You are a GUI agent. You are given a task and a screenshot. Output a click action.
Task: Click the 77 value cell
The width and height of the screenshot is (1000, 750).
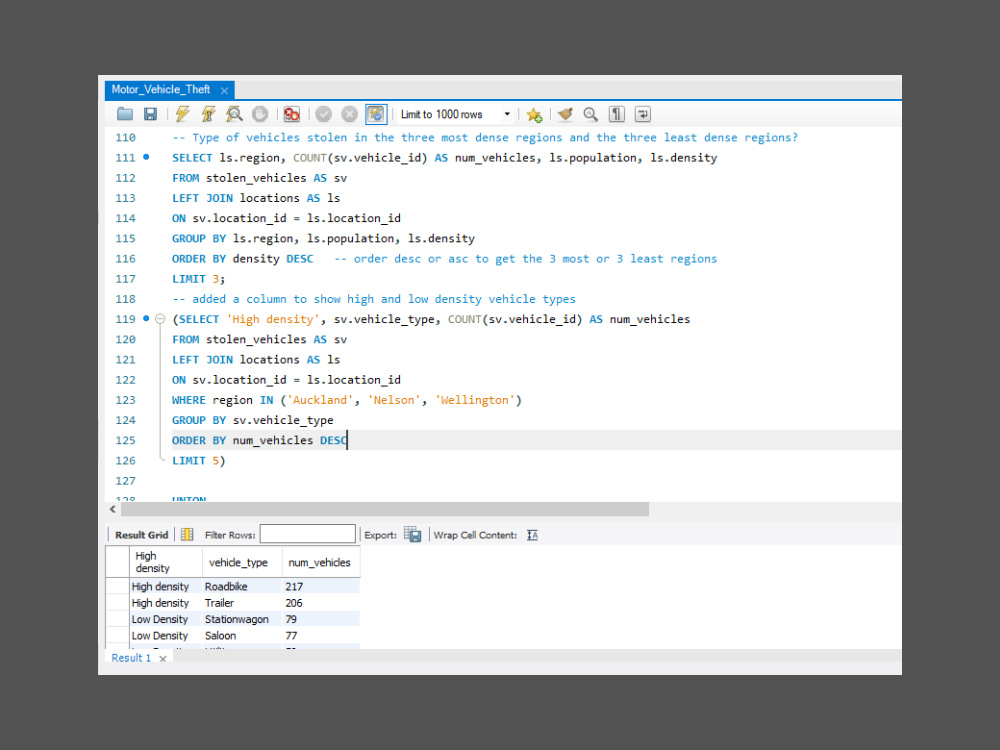(x=321, y=636)
